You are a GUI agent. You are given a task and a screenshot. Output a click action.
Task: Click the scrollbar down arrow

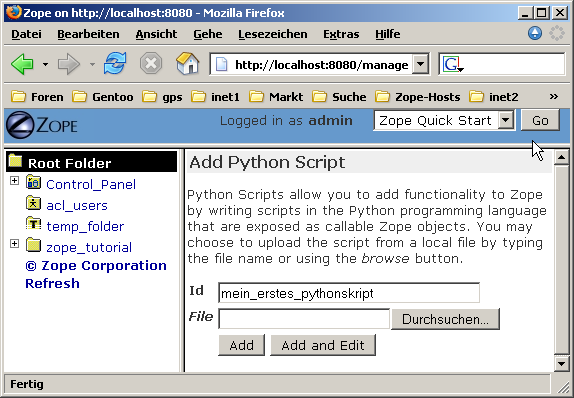561,364
